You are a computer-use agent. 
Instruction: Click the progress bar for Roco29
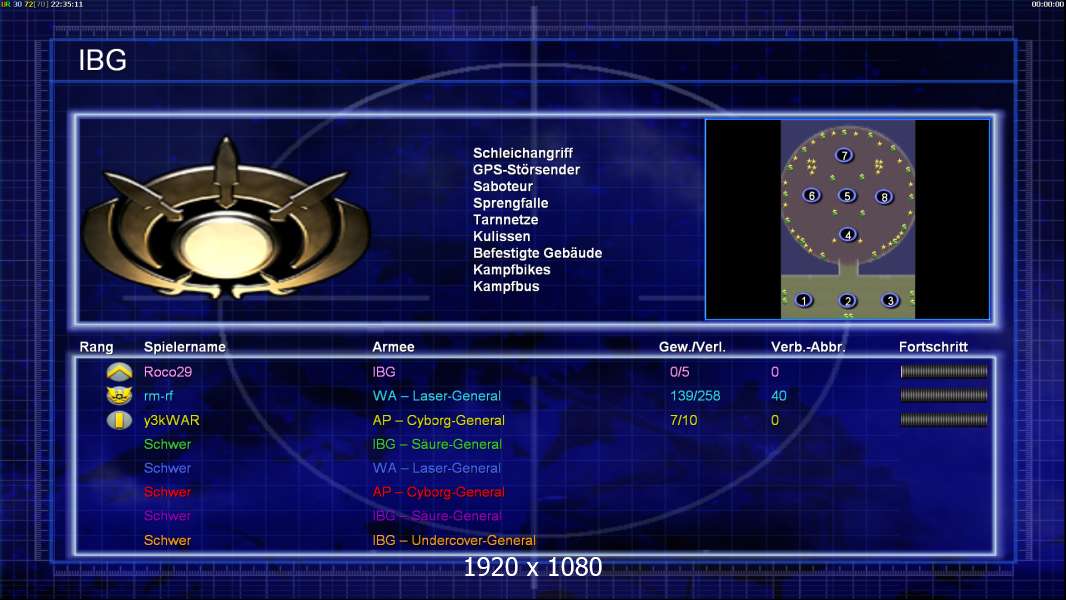[944, 372]
